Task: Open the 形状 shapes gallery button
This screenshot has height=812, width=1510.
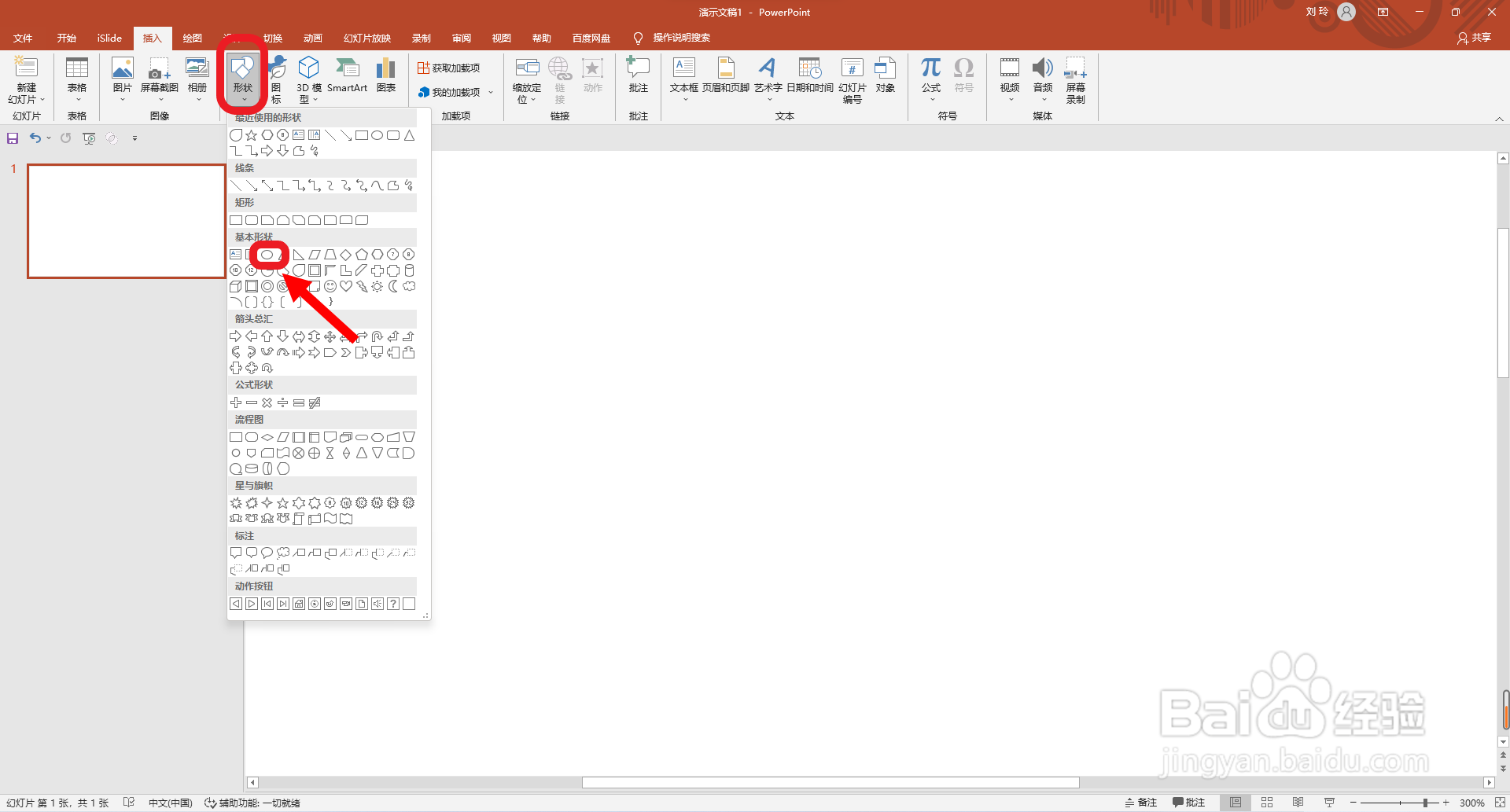Action: click(x=243, y=80)
